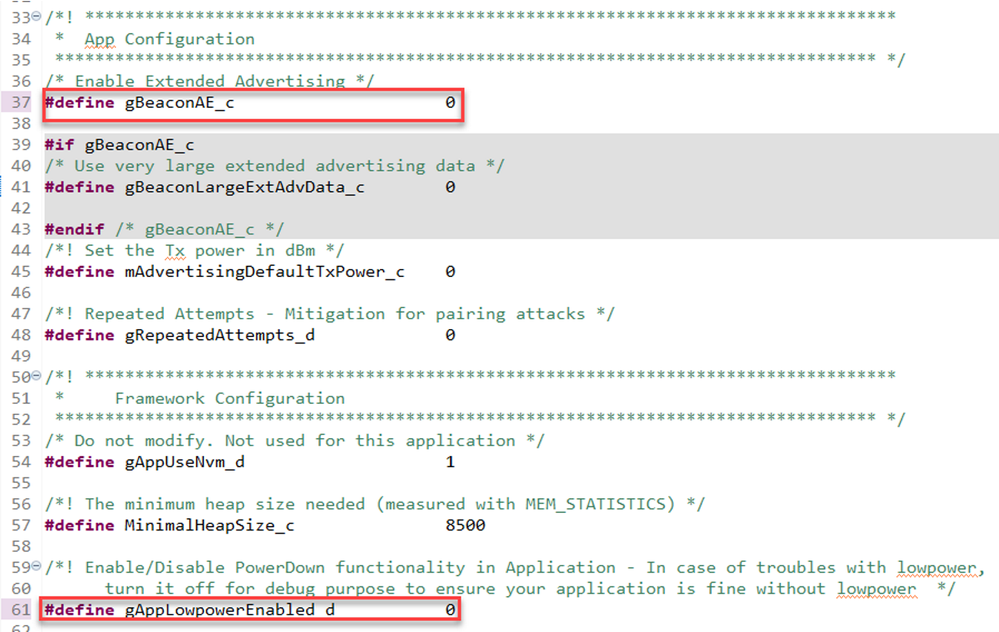Viewport: 999px width, 632px height.
Task: Click the value 0 of gAppLowpowerEnabled_d
Action: [x=450, y=610]
